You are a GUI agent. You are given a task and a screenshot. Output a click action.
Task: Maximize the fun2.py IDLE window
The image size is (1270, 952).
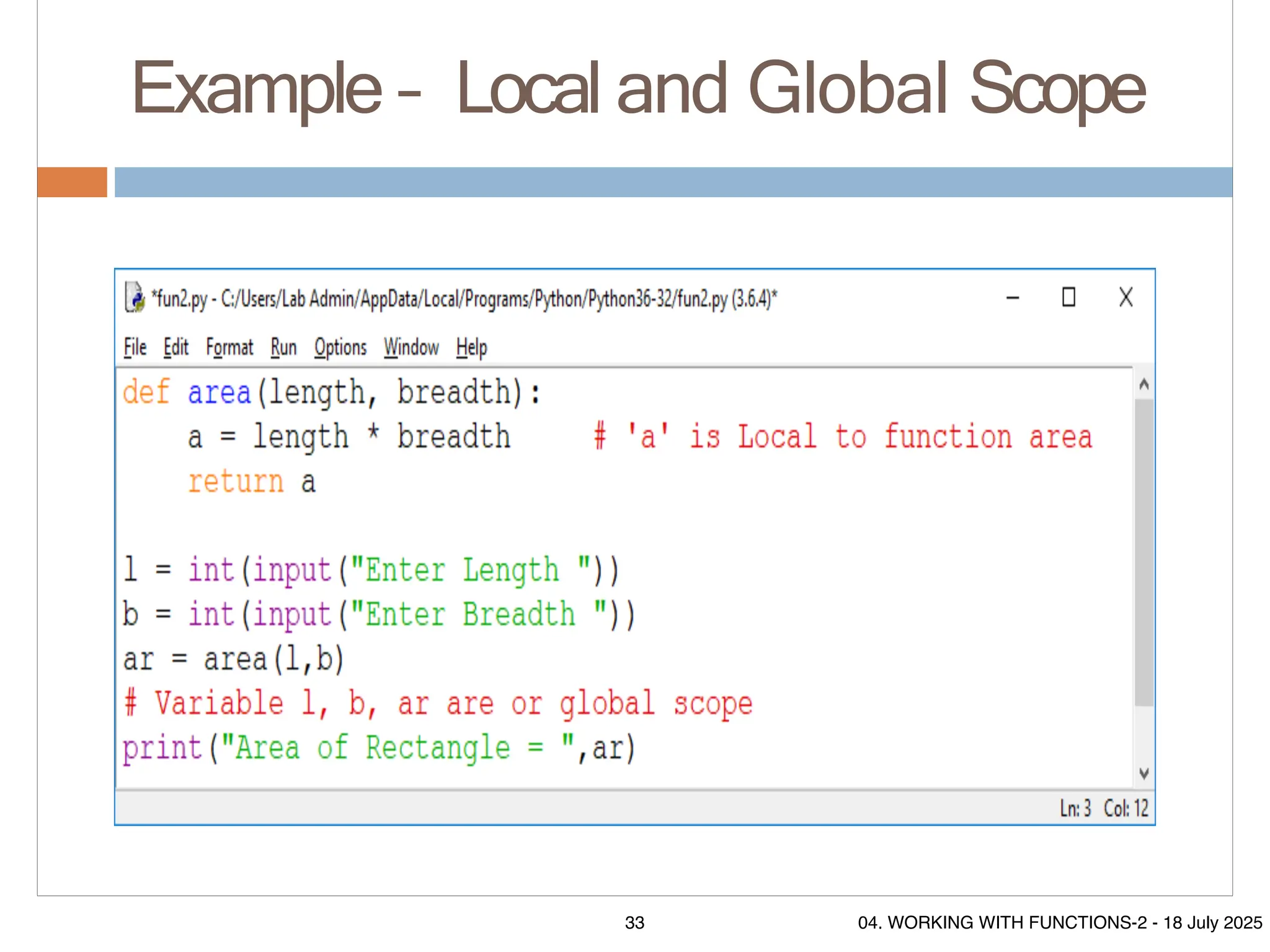tap(1068, 297)
